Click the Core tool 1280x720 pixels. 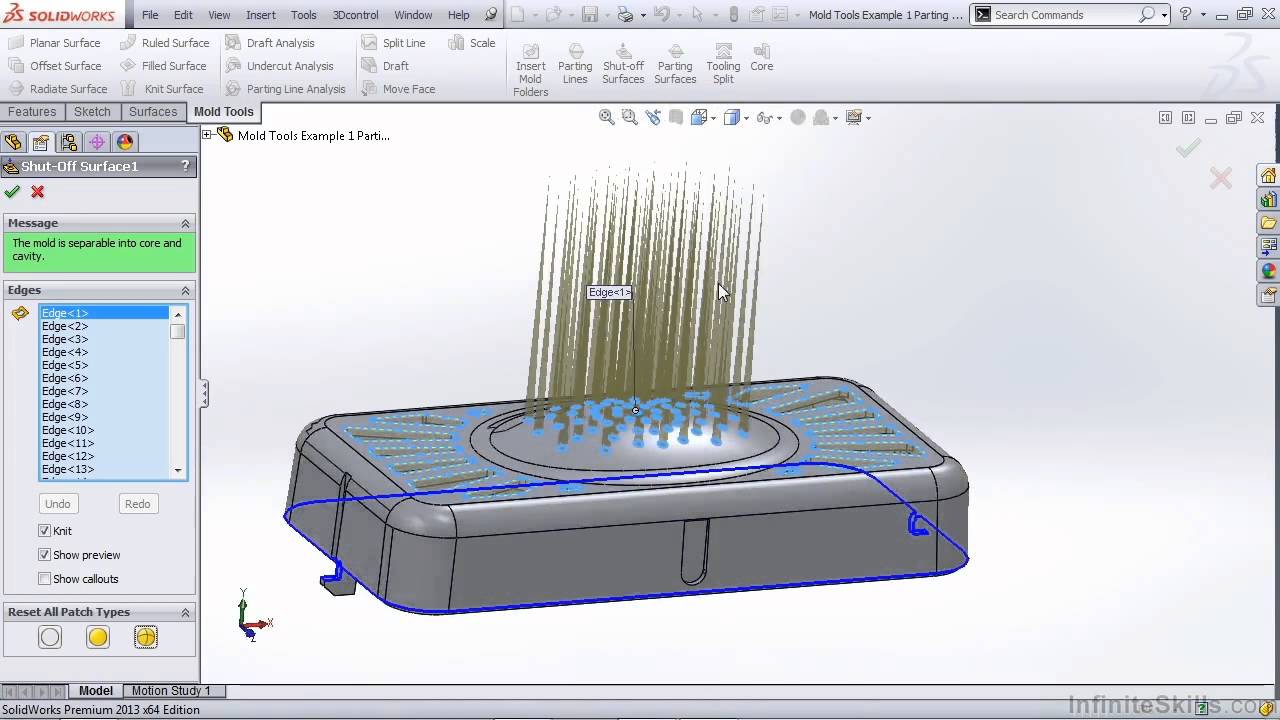pos(762,58)
